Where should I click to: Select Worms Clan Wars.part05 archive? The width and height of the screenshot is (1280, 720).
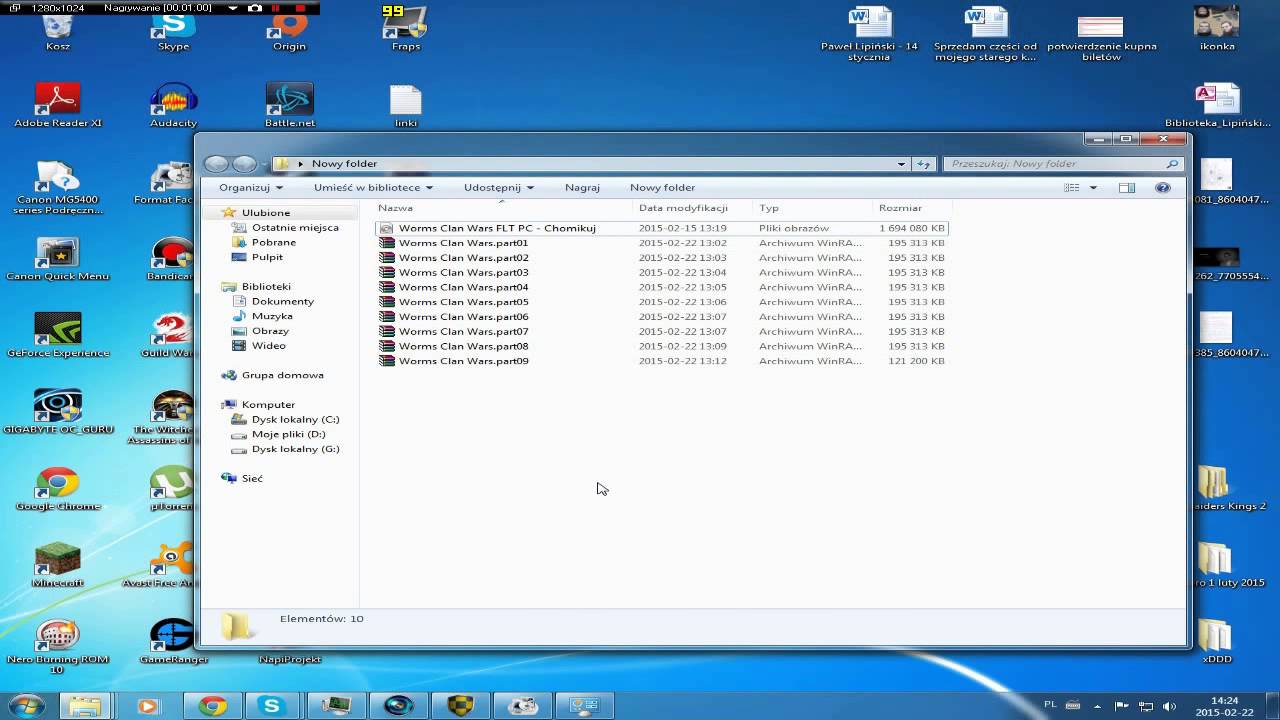click(661, 302)
